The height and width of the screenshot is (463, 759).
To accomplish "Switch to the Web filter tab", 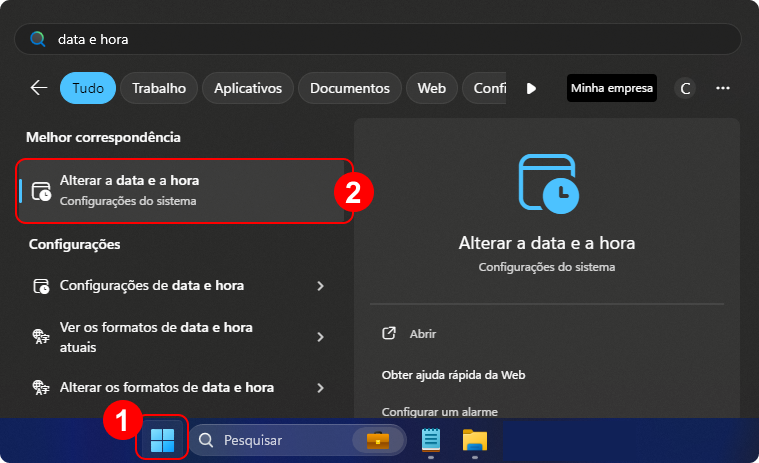I will tap(431, 88).
